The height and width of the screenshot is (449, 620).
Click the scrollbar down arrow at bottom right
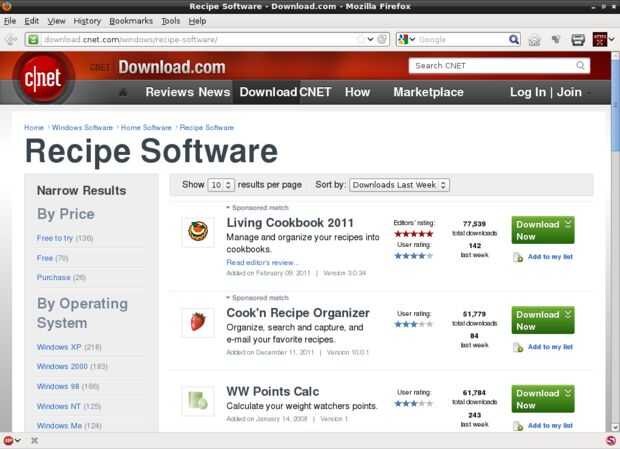pyautogui.click(x=615, y=428)
